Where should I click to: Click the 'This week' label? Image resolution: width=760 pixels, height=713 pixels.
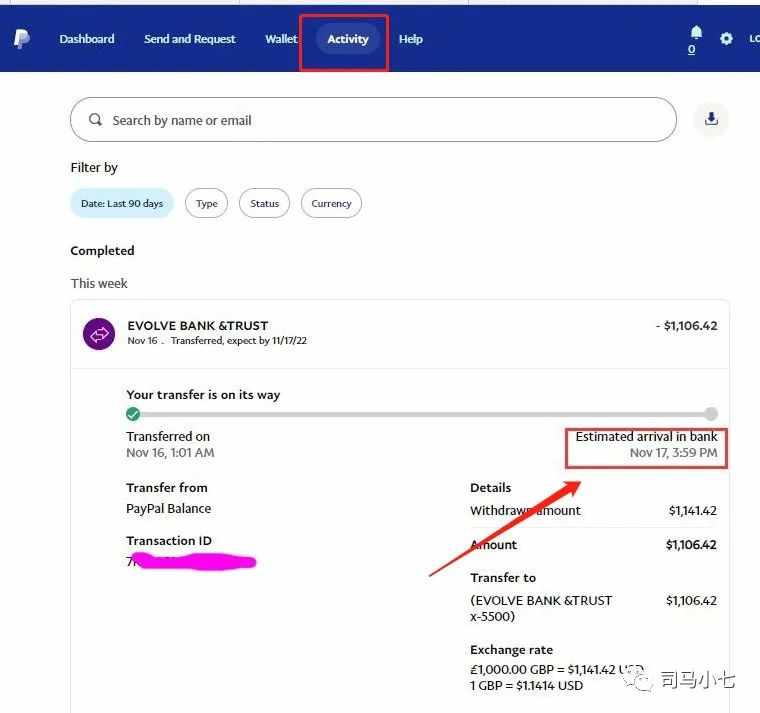[99, 283]
